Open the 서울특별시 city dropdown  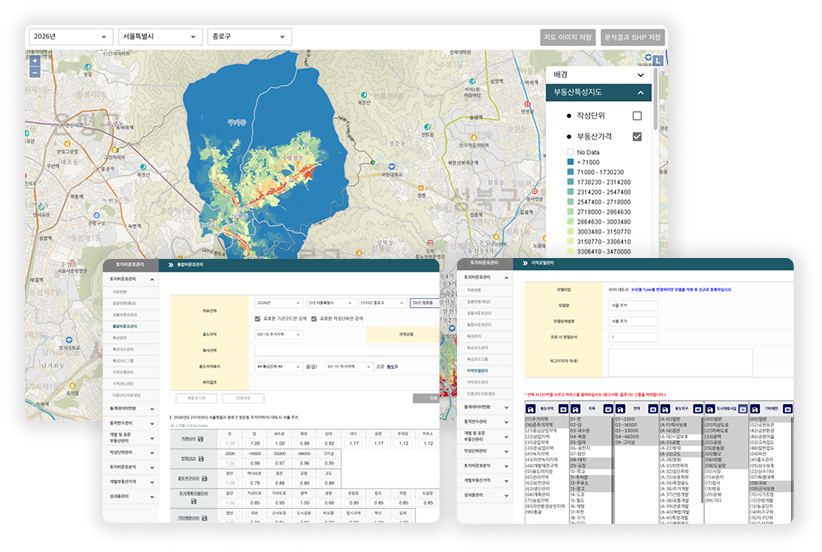coord(157,37)
